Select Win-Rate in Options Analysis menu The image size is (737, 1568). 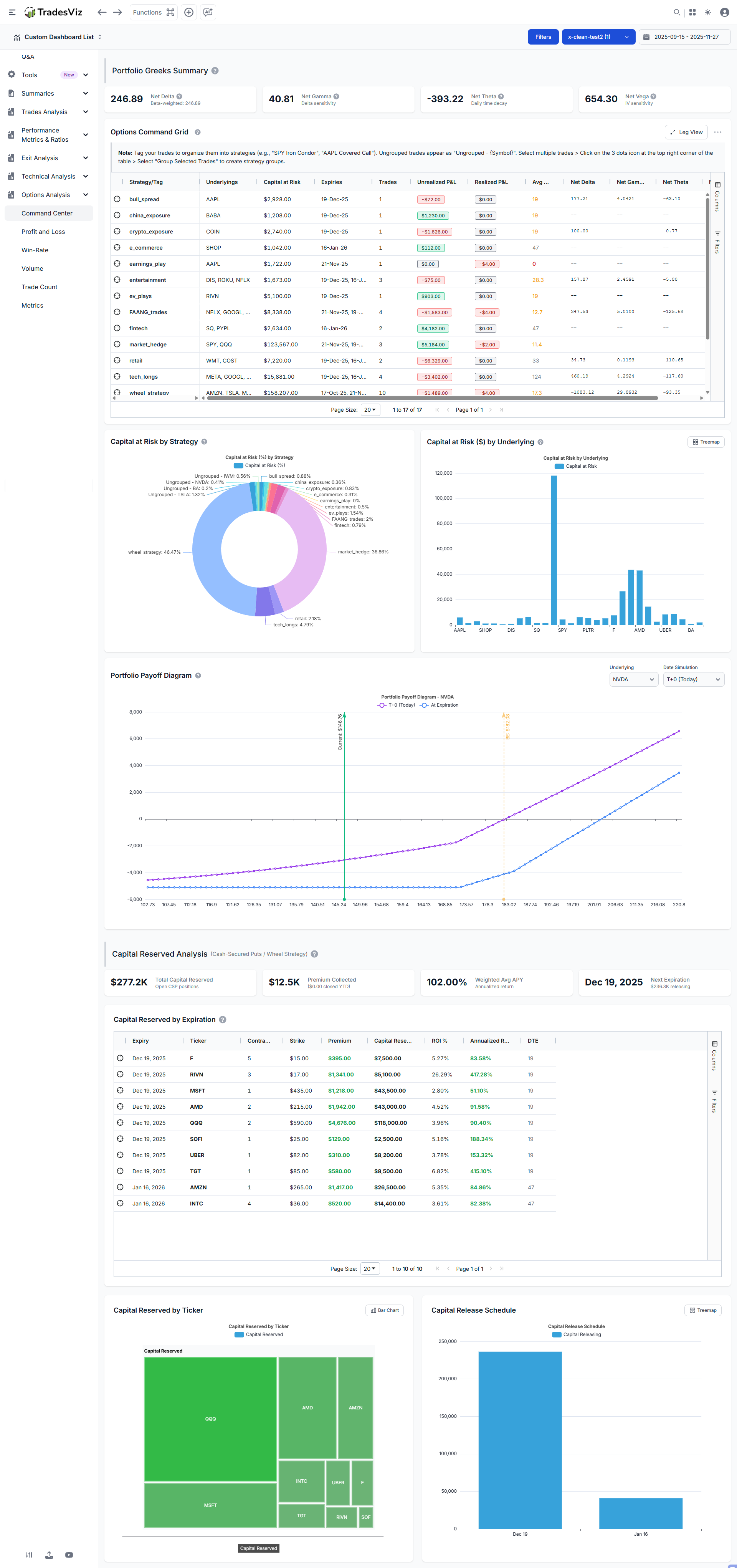coord(35,250)
